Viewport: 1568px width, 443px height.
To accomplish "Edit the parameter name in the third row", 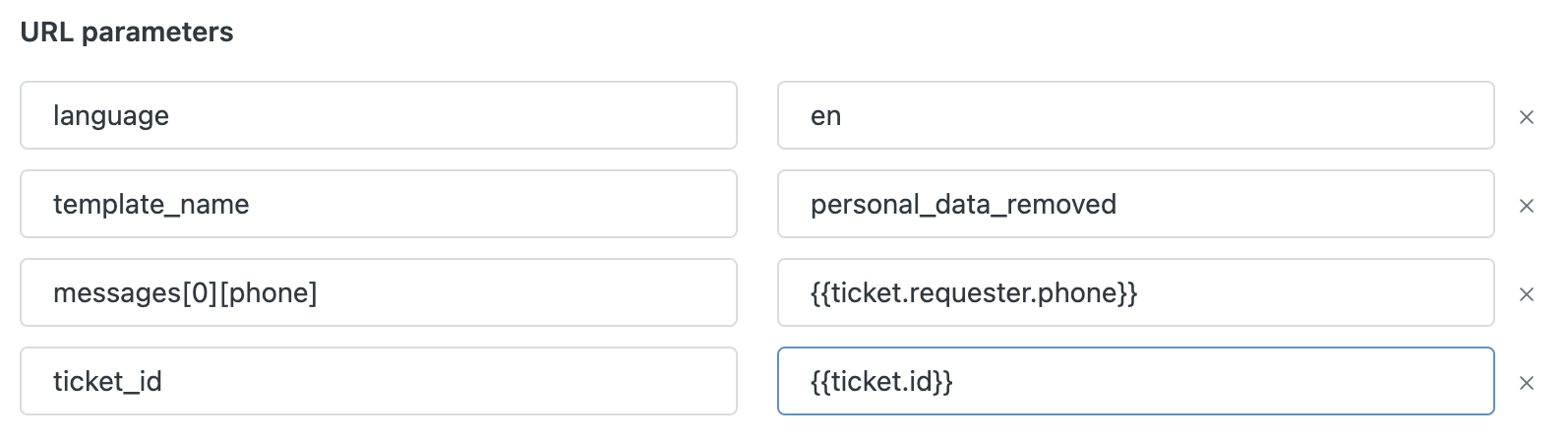I will 379,292.
